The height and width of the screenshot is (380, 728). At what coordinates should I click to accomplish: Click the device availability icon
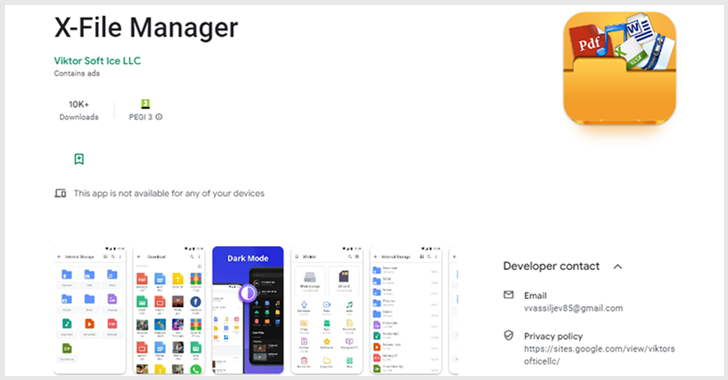[x=60, y=193]
